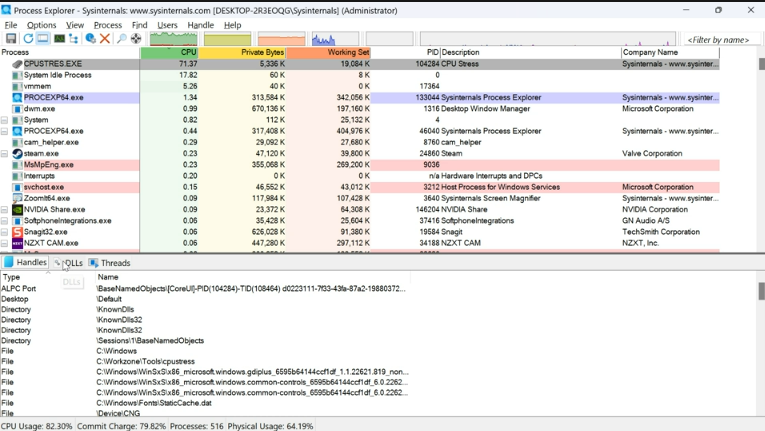Open the Help menu

coord(232,25)
